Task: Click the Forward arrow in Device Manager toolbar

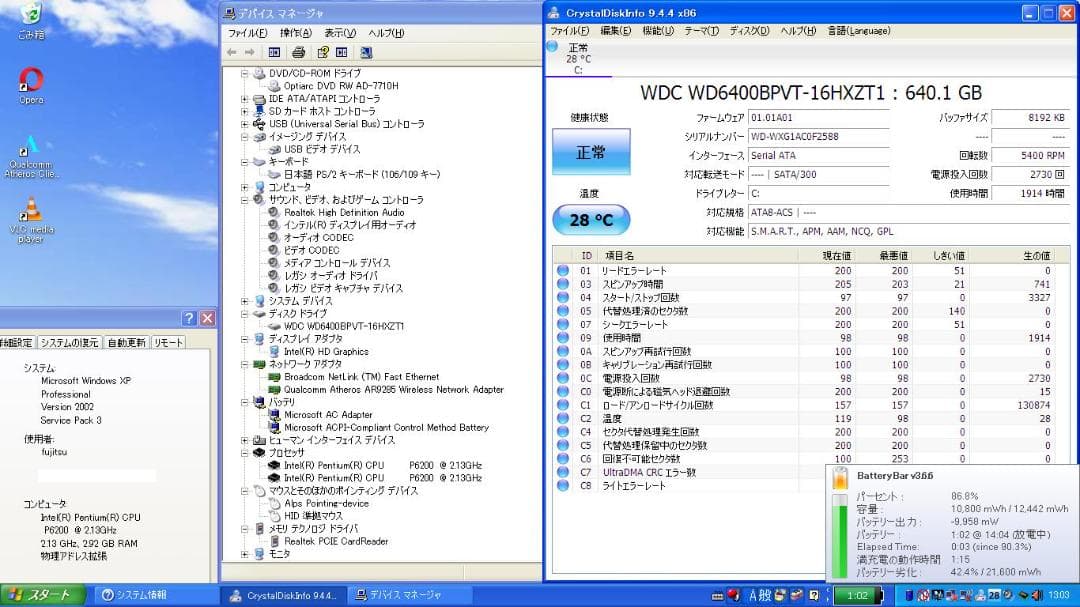Action: pos(249,52)
